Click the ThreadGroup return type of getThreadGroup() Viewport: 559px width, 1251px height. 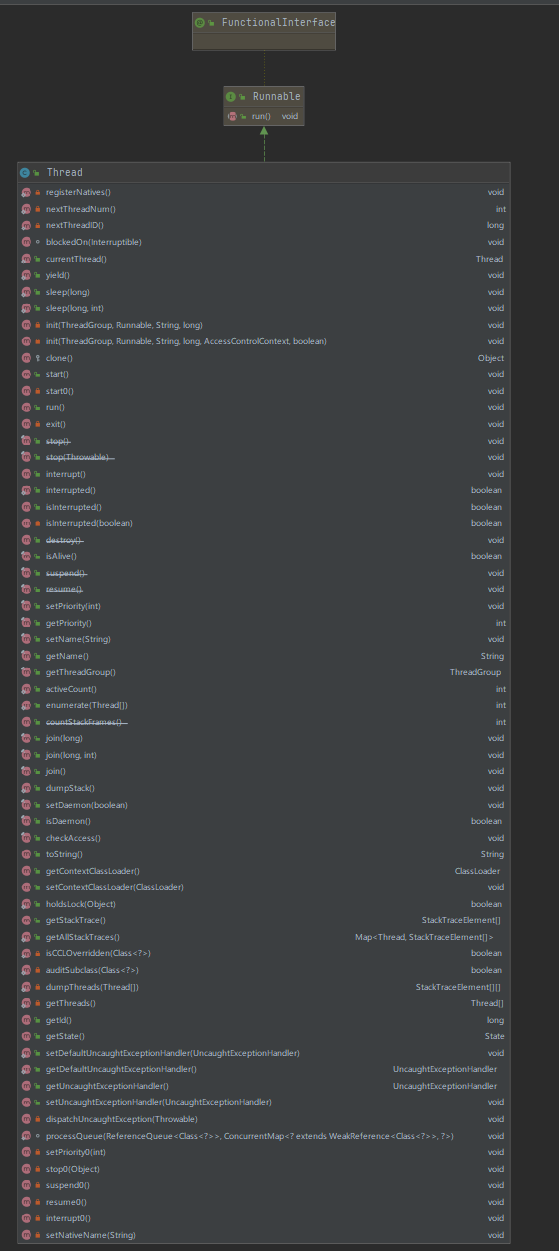(x=475, y=672)
